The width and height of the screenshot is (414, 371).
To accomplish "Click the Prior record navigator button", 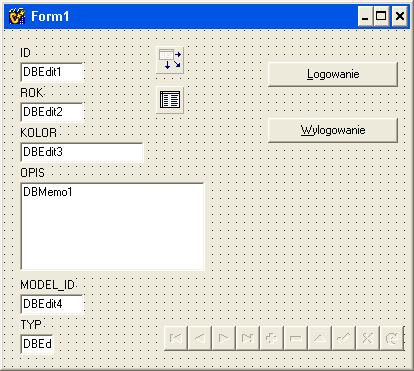I will click(200, 338).
